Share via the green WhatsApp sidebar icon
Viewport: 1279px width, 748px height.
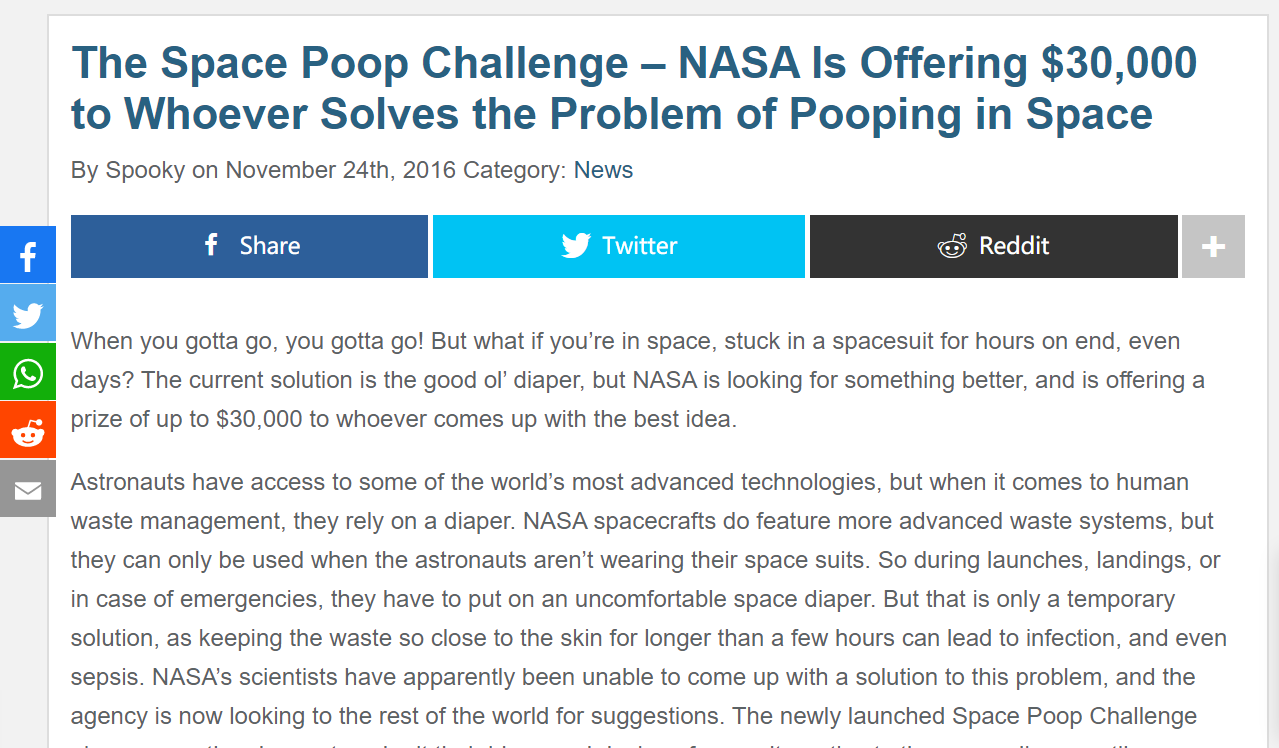[x=28, y=372]
